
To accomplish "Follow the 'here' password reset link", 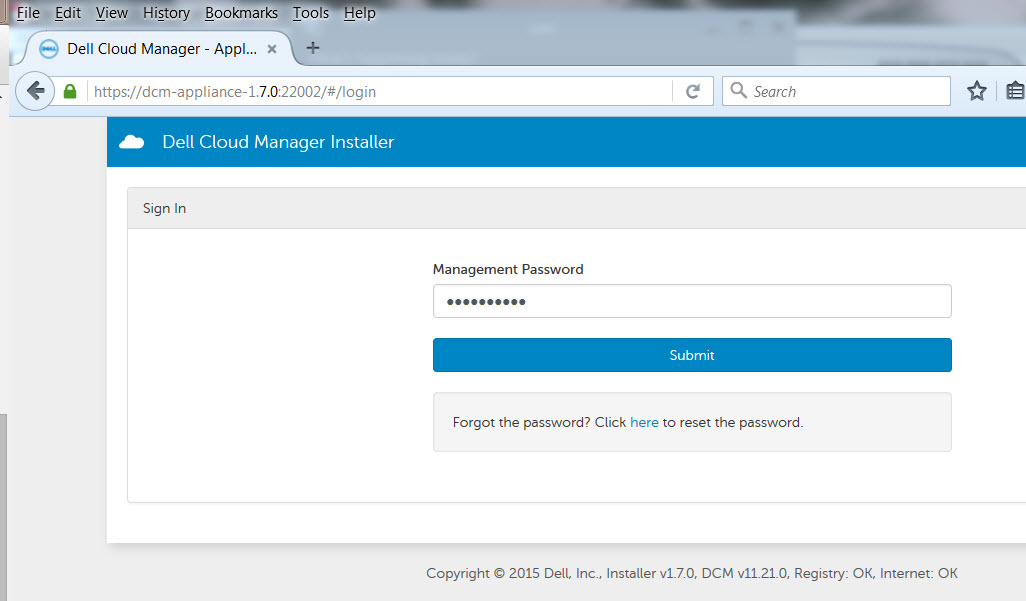I will (x=644, y=422).
